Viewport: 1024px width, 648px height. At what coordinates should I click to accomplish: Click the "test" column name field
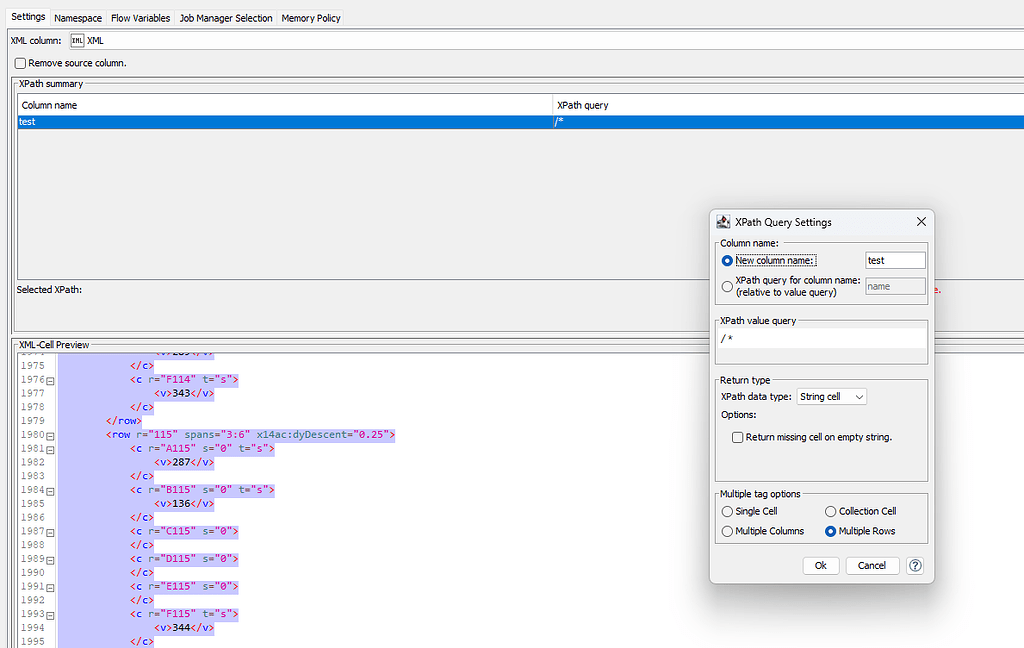(x=895, y=260)
